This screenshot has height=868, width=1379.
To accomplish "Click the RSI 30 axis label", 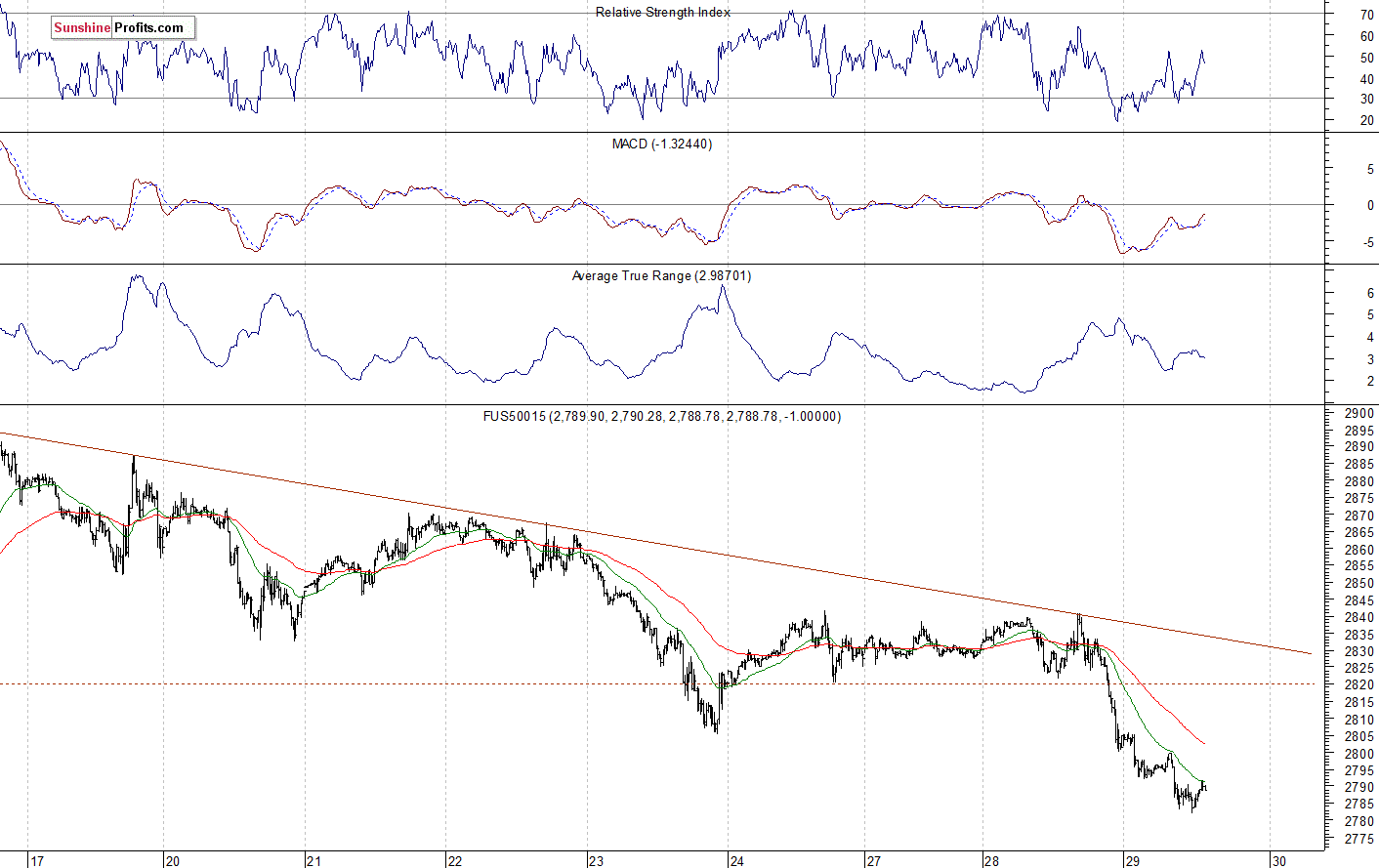I will (1366, 100).
